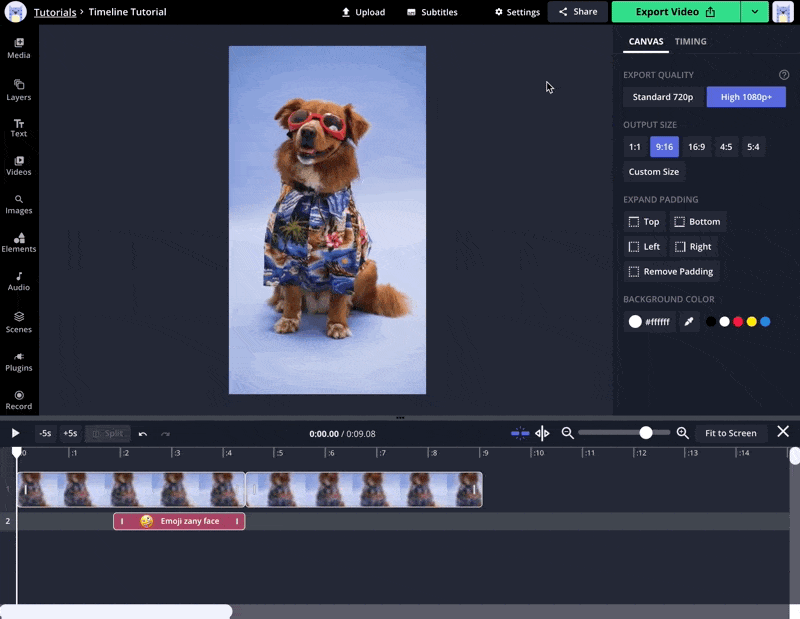This screenshot has width=800, height=619.
Task: Open the Settings menu
Action: [517, 12]
